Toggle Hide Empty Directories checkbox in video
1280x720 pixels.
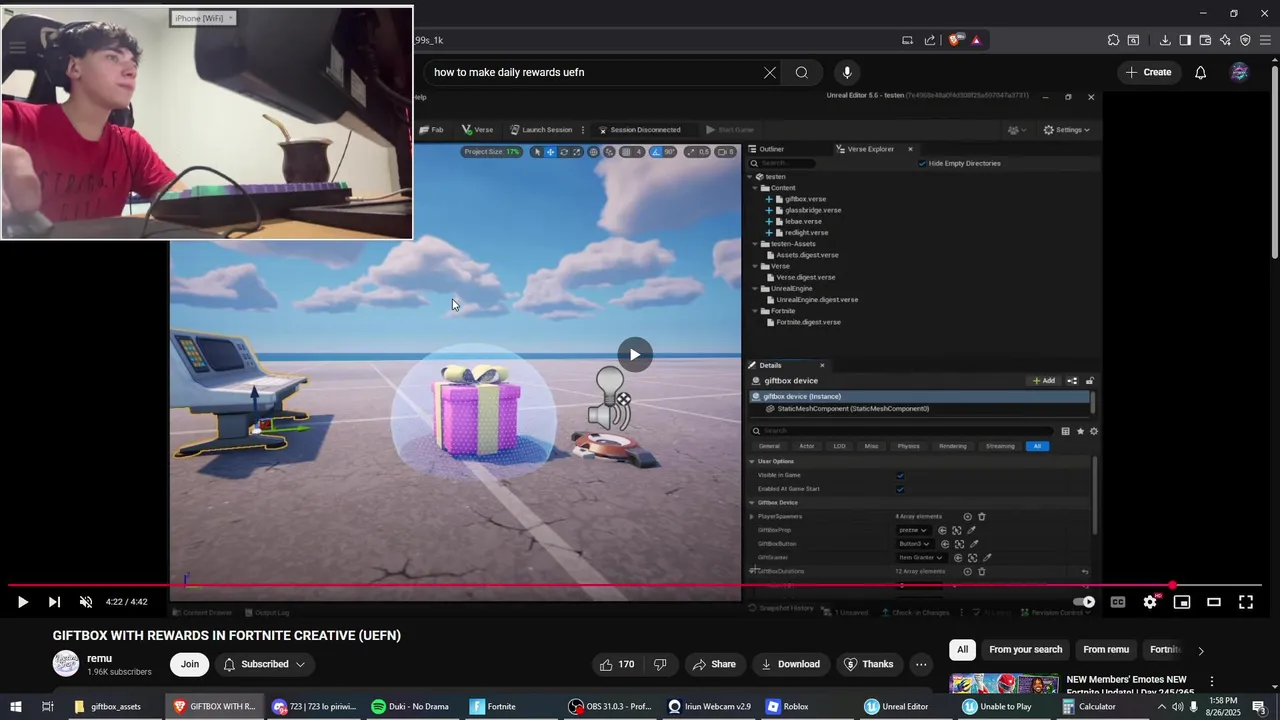point(922,163)
